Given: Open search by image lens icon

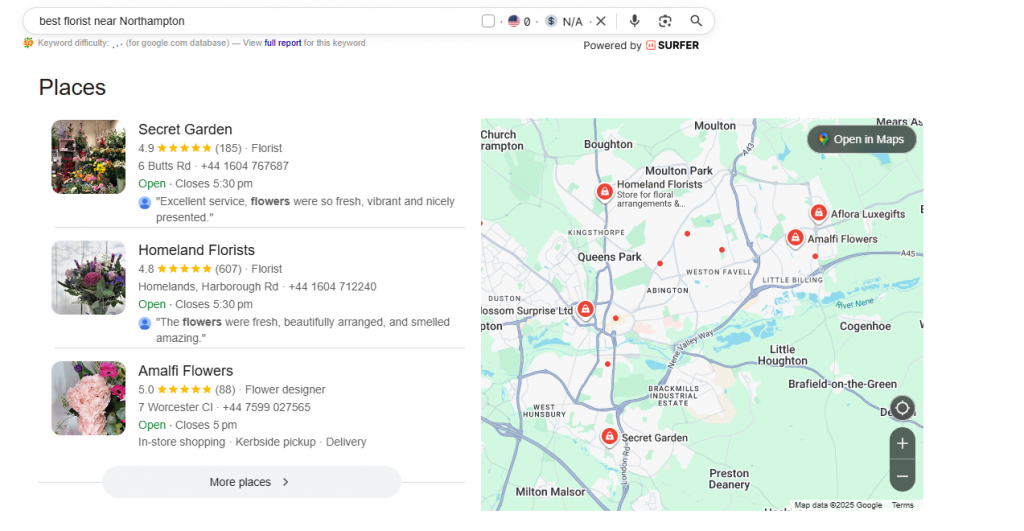Looking at the screenshot, I should click(x=665, y=21).
